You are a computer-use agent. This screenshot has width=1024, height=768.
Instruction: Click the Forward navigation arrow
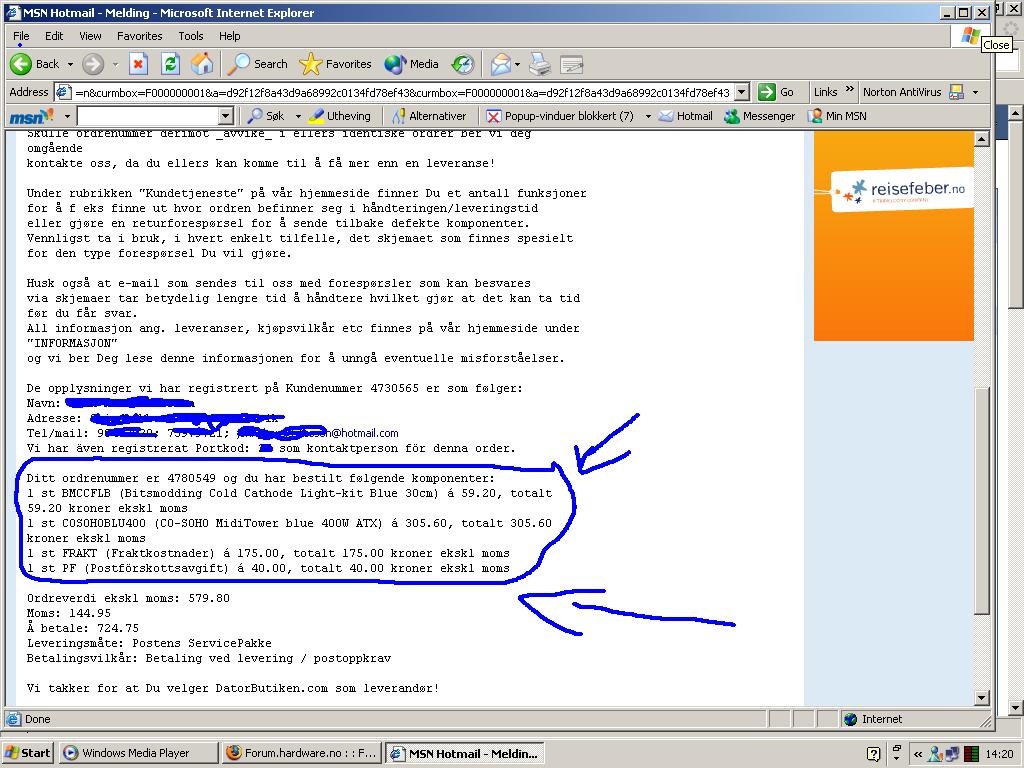click(93, 64)
